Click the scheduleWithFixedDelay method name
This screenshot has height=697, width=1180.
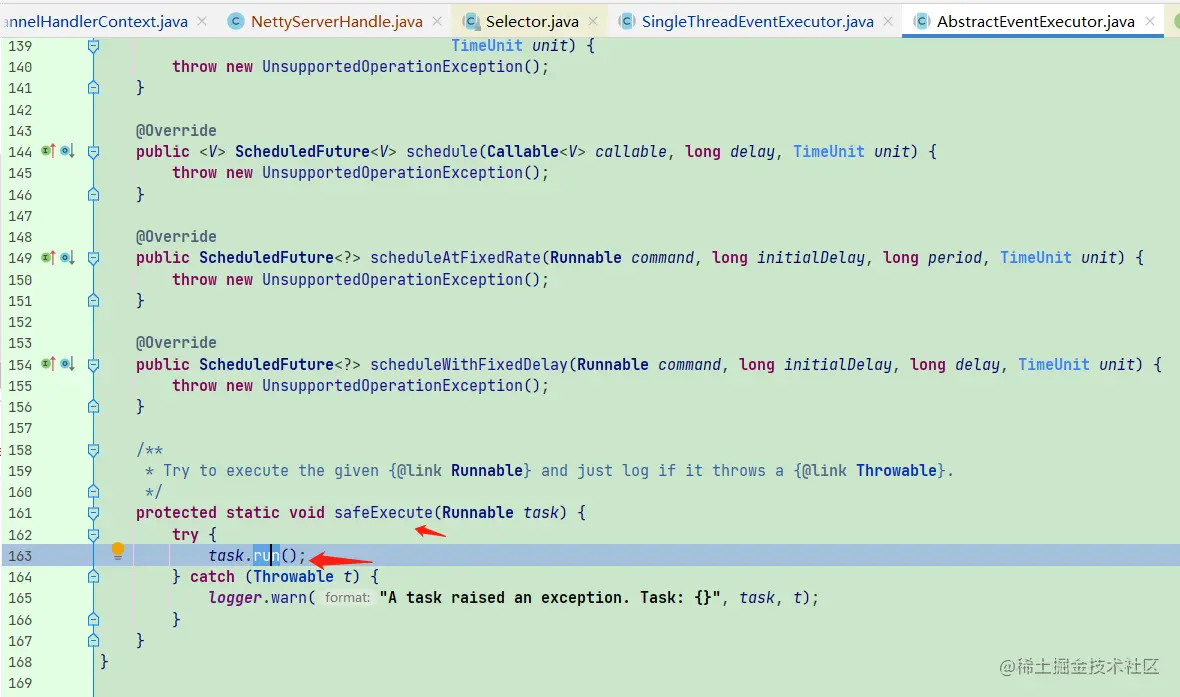pyautogui.click(x=469, y=364)
